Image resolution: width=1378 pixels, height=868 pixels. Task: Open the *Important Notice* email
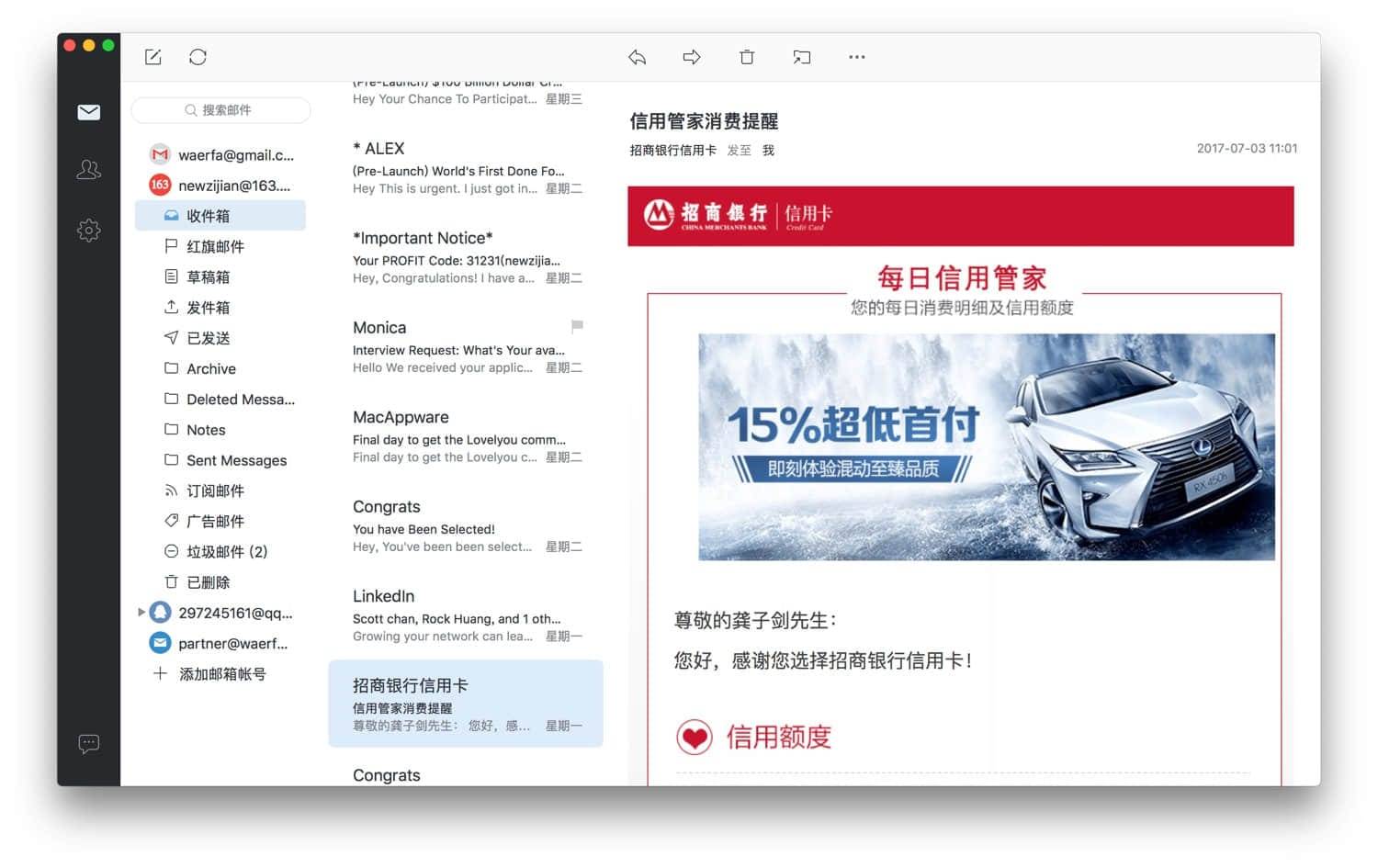click(x=466, y=257)
